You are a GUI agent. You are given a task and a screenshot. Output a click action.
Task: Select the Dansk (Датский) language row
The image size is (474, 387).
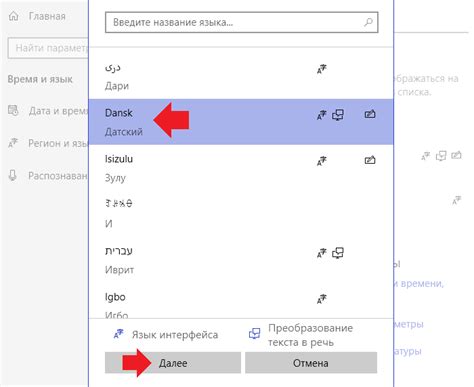pyautogui.click(x=241, y=122)
